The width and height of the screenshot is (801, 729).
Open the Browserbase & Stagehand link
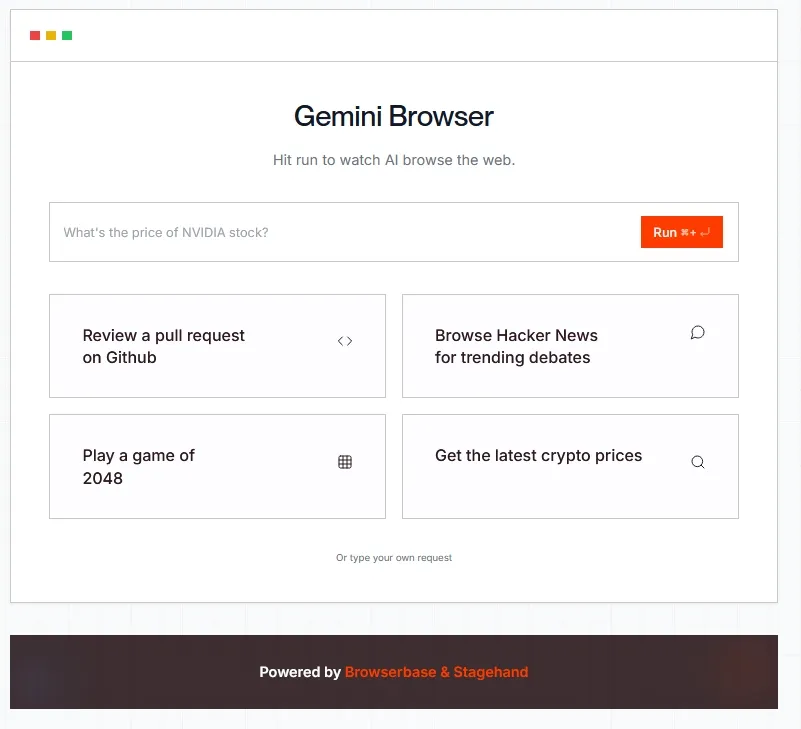coord(436,672)
